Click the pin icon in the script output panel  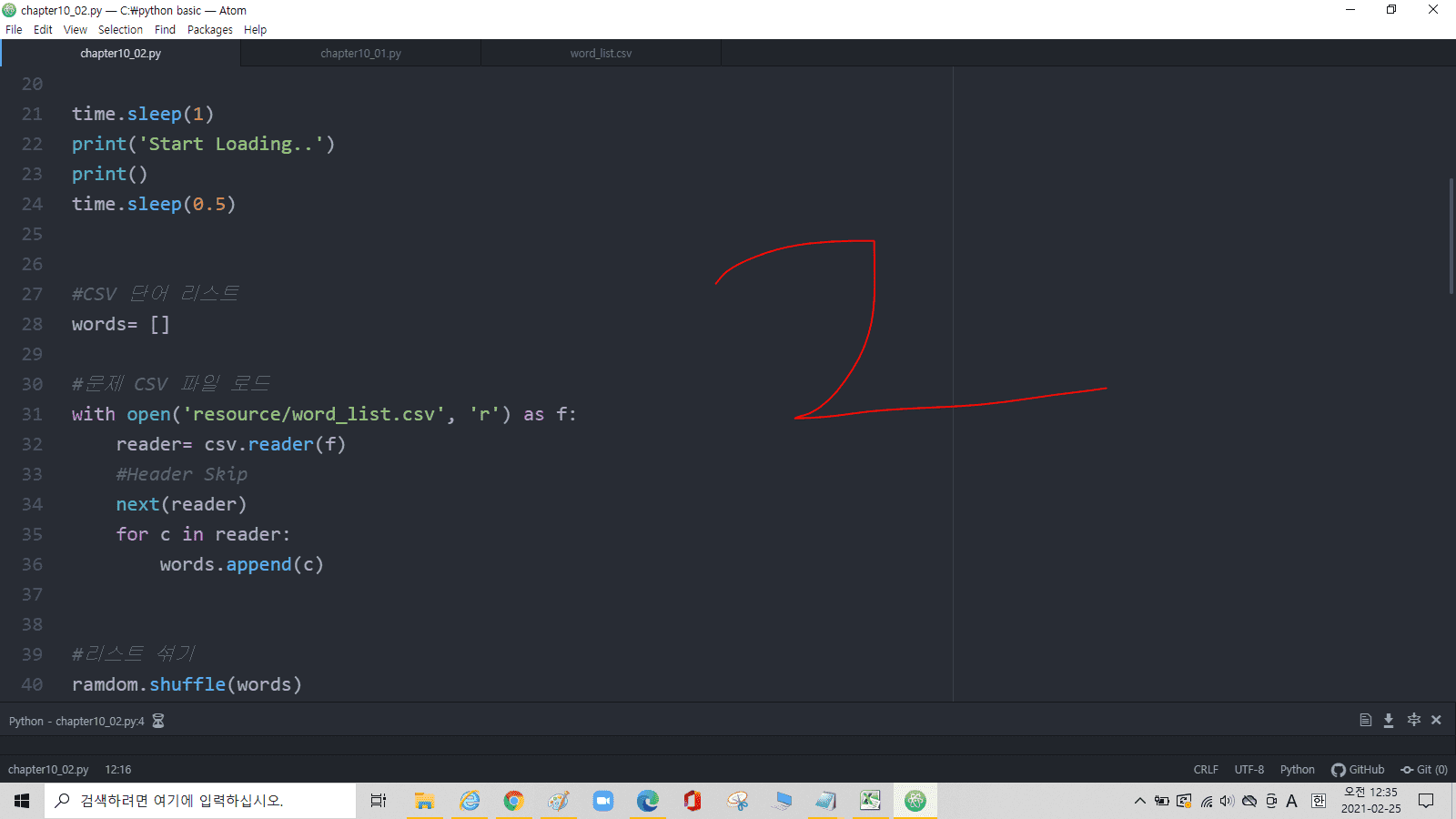coord(1414,720)
